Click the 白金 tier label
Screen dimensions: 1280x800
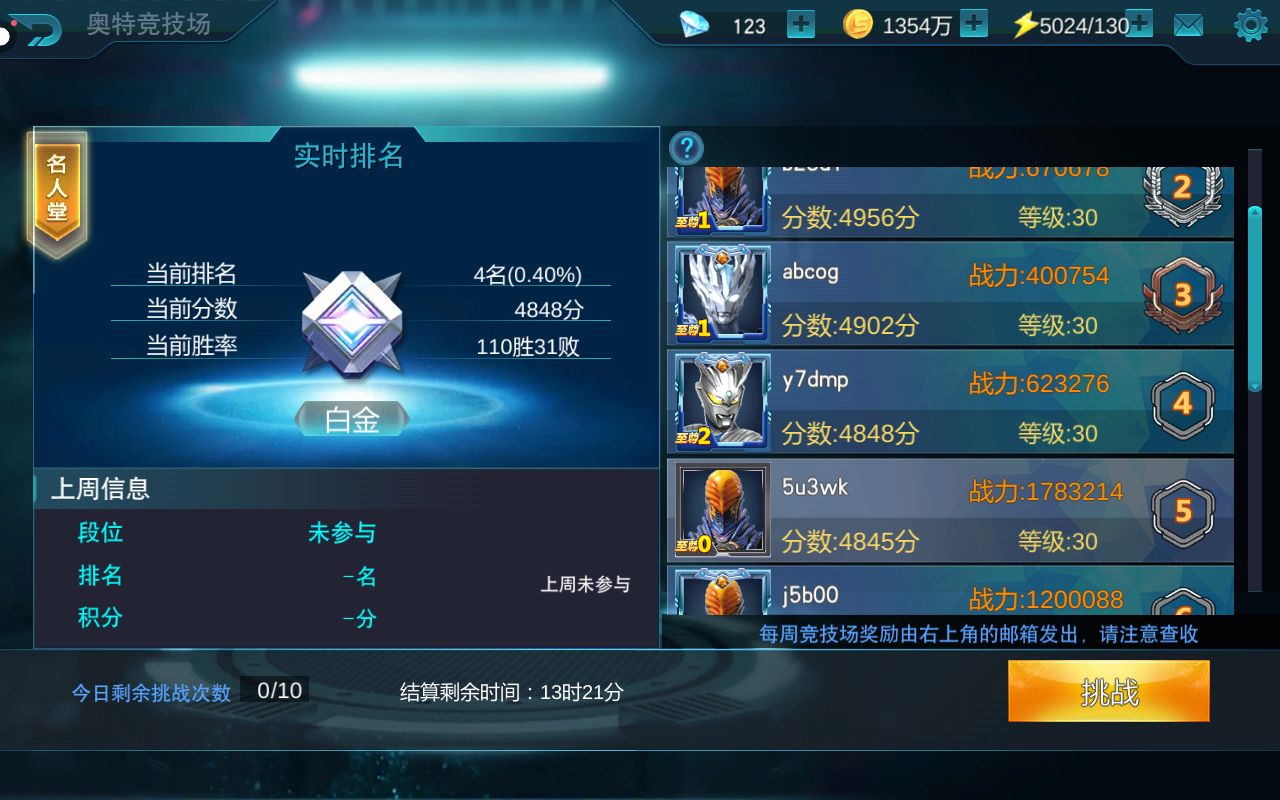pos(352,420)
